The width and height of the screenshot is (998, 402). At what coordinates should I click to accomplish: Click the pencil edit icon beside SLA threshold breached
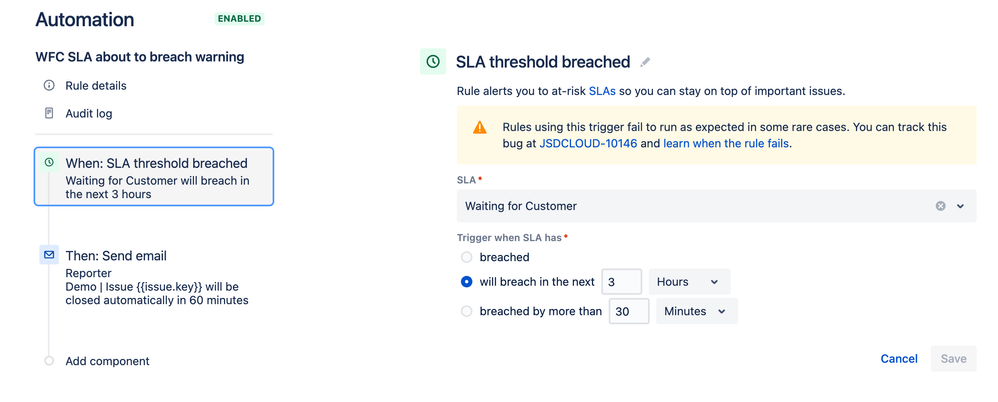(645, 62)
